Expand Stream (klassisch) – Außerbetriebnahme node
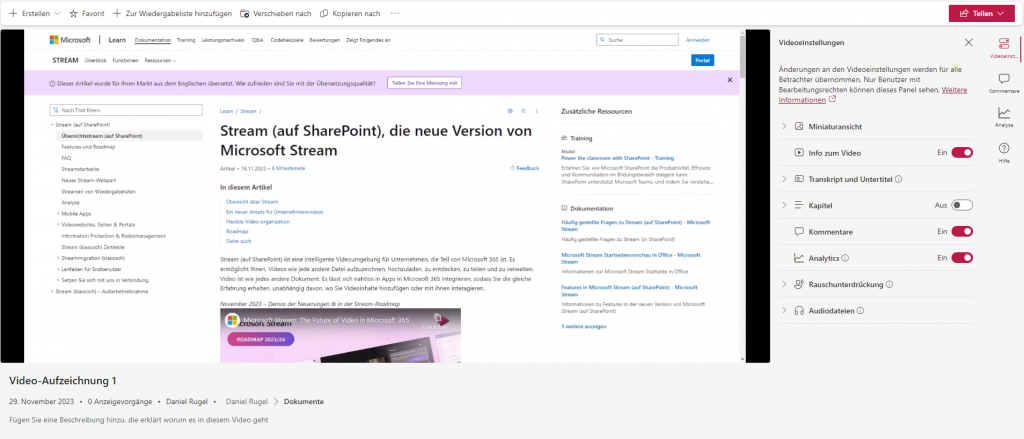The width and height of the screenshot is (1024, 439). (x=52, y=291)
